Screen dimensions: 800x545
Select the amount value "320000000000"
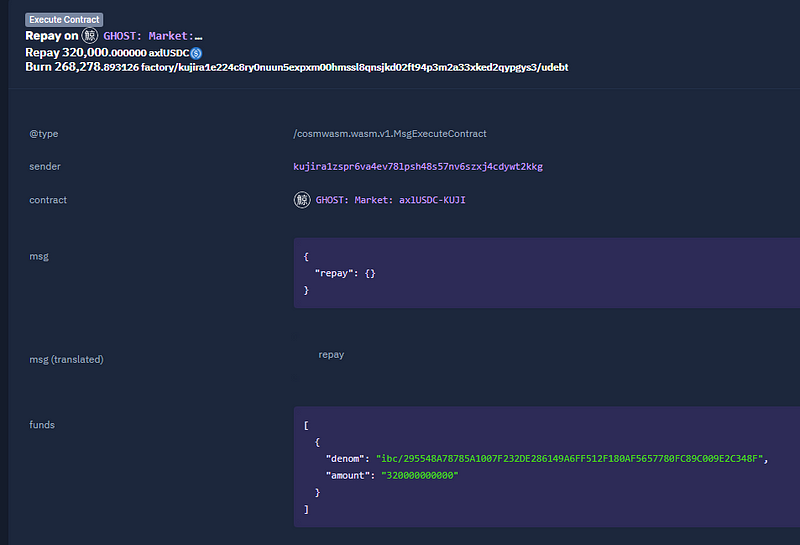coord(419,475)
